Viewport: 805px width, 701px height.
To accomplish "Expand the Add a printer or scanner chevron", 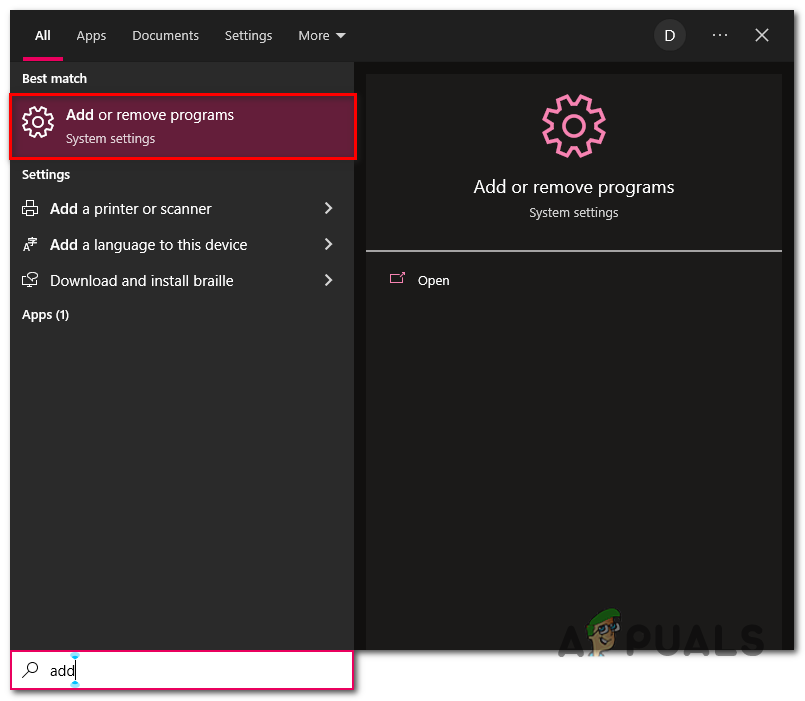I will [329, 208].
